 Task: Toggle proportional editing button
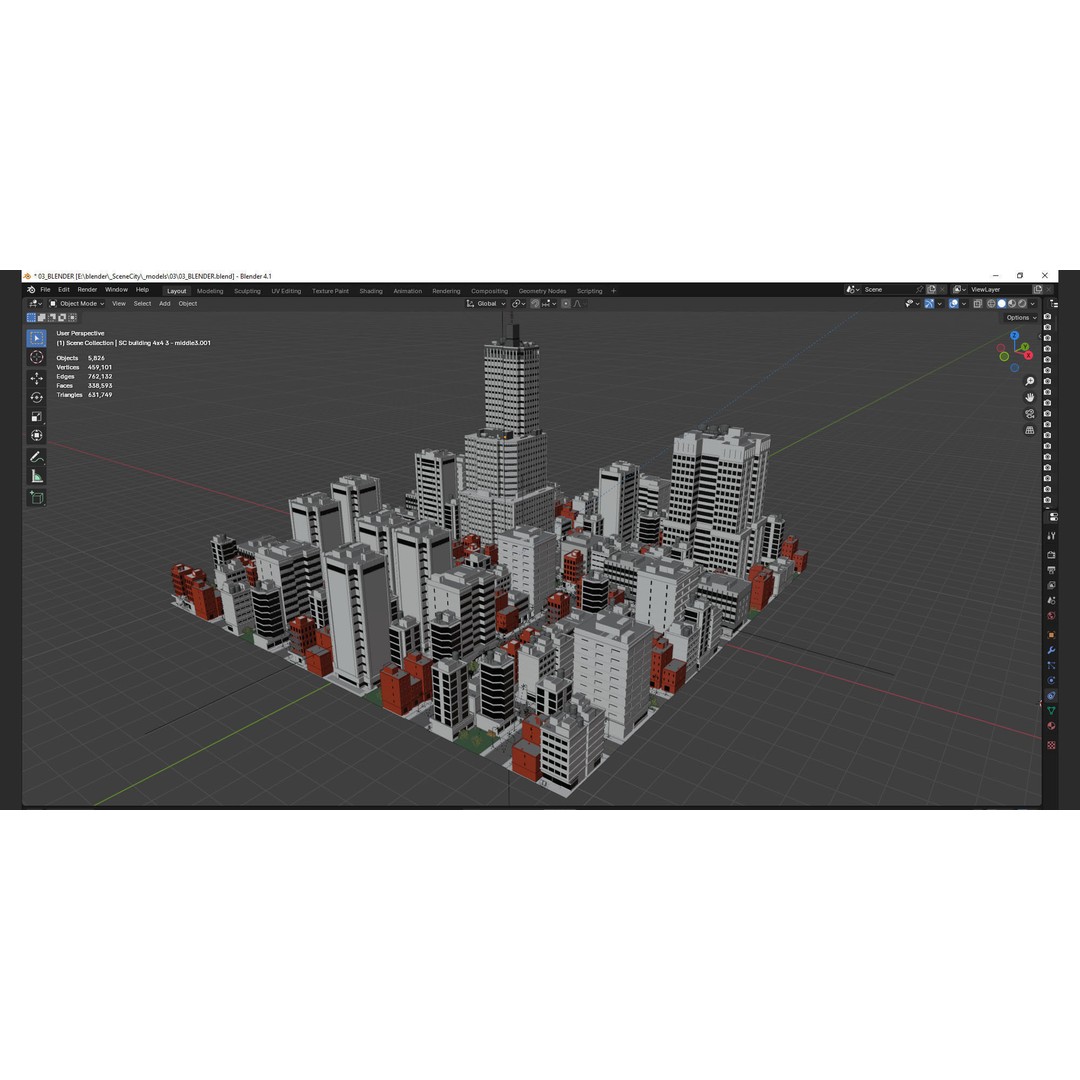tap(565, 304)
